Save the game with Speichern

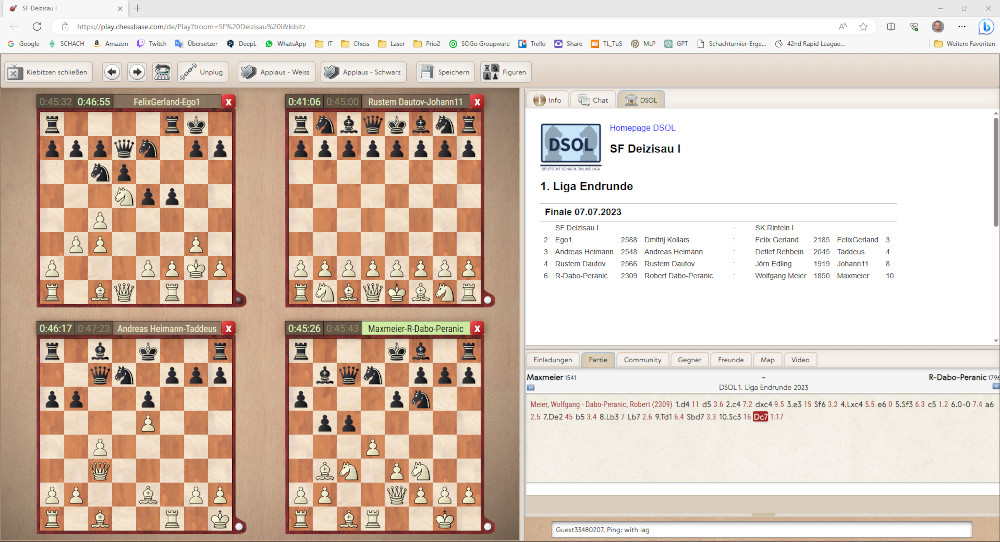tap(439, 72)
